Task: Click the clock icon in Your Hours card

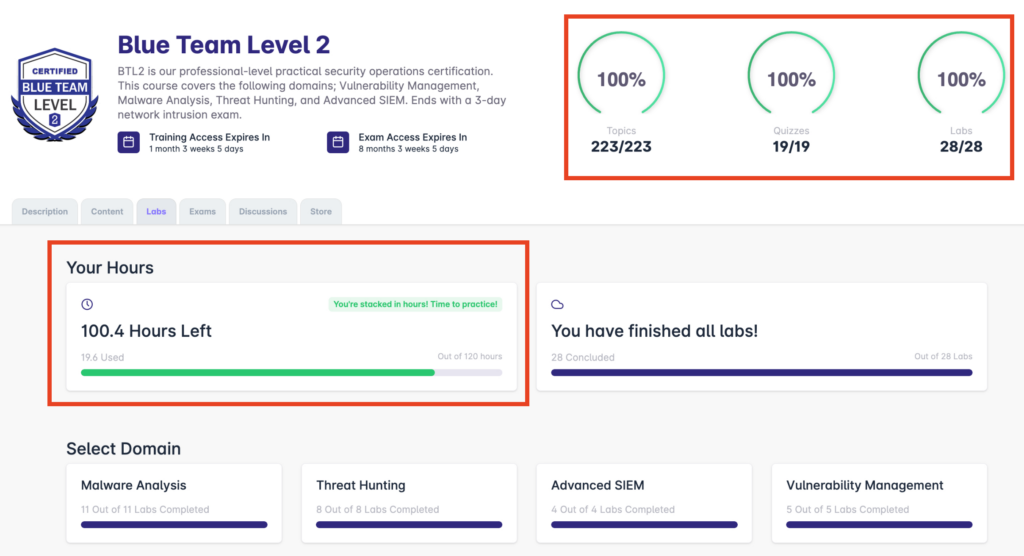Action: tap(87, 304)
